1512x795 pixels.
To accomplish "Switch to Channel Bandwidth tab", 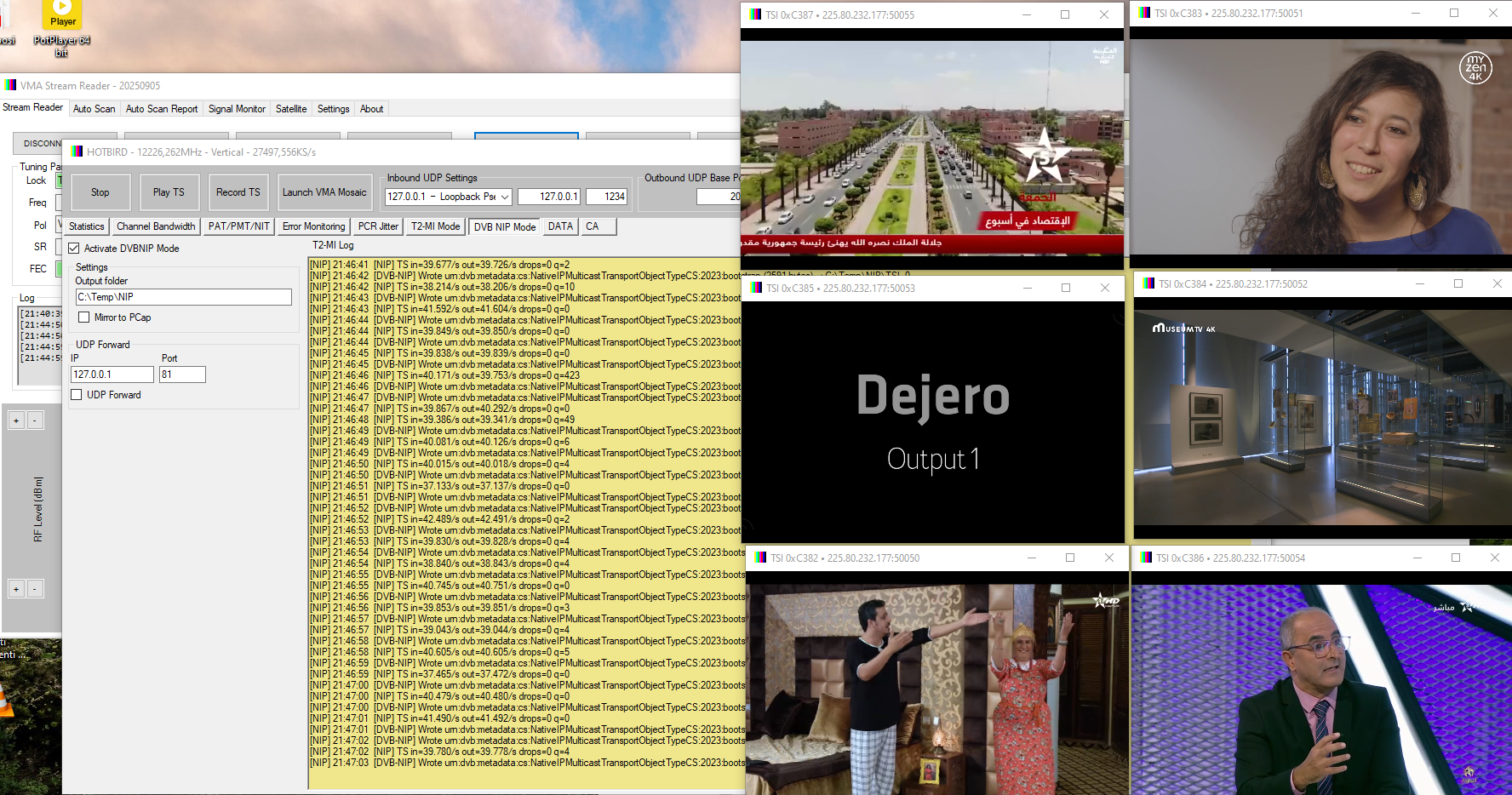I will coord(156,226).
